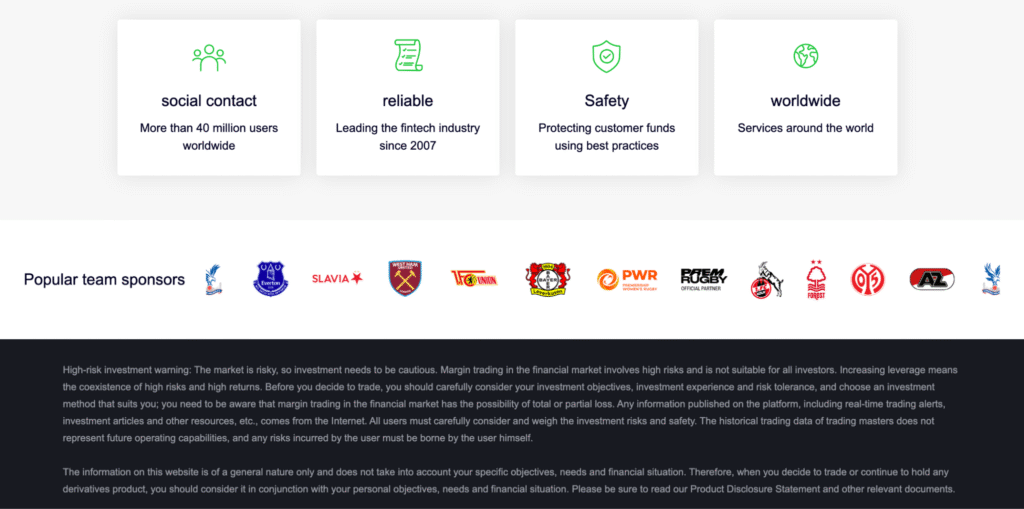Click the worldwide globe icon

(806, 56)
